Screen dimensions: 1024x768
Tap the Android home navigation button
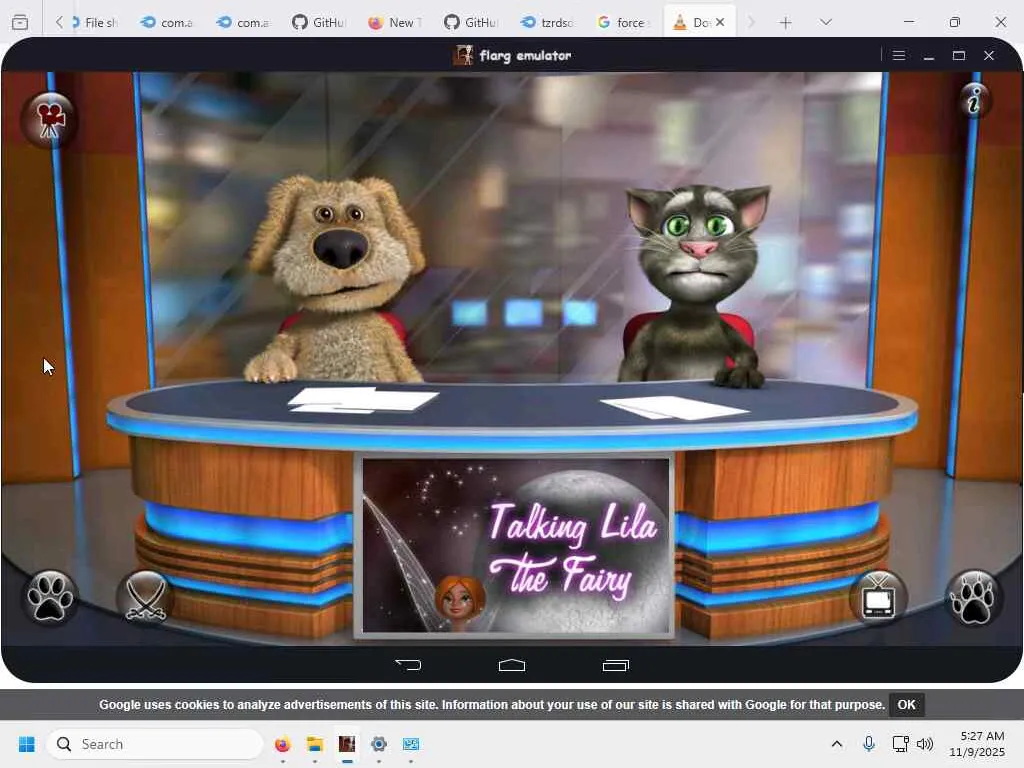512,665
